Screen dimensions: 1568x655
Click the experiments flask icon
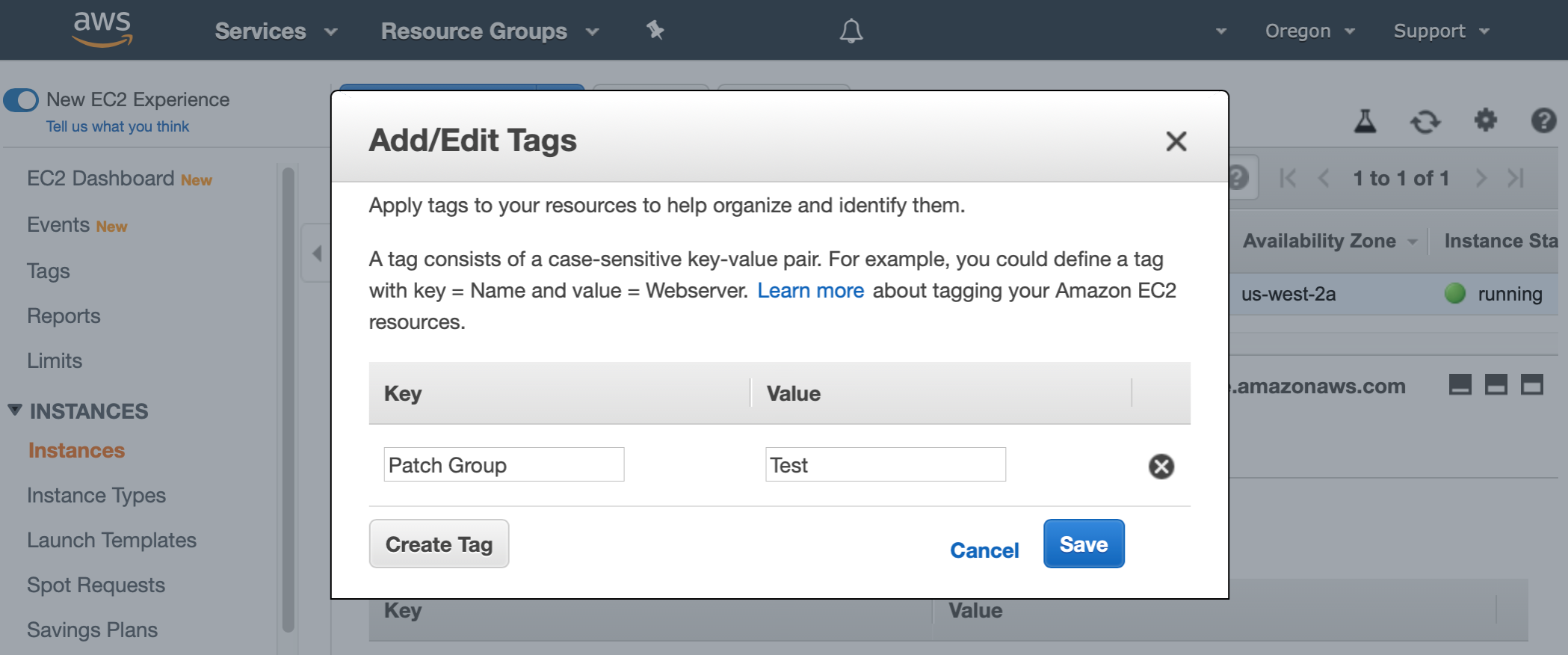tap(1365, 120)
